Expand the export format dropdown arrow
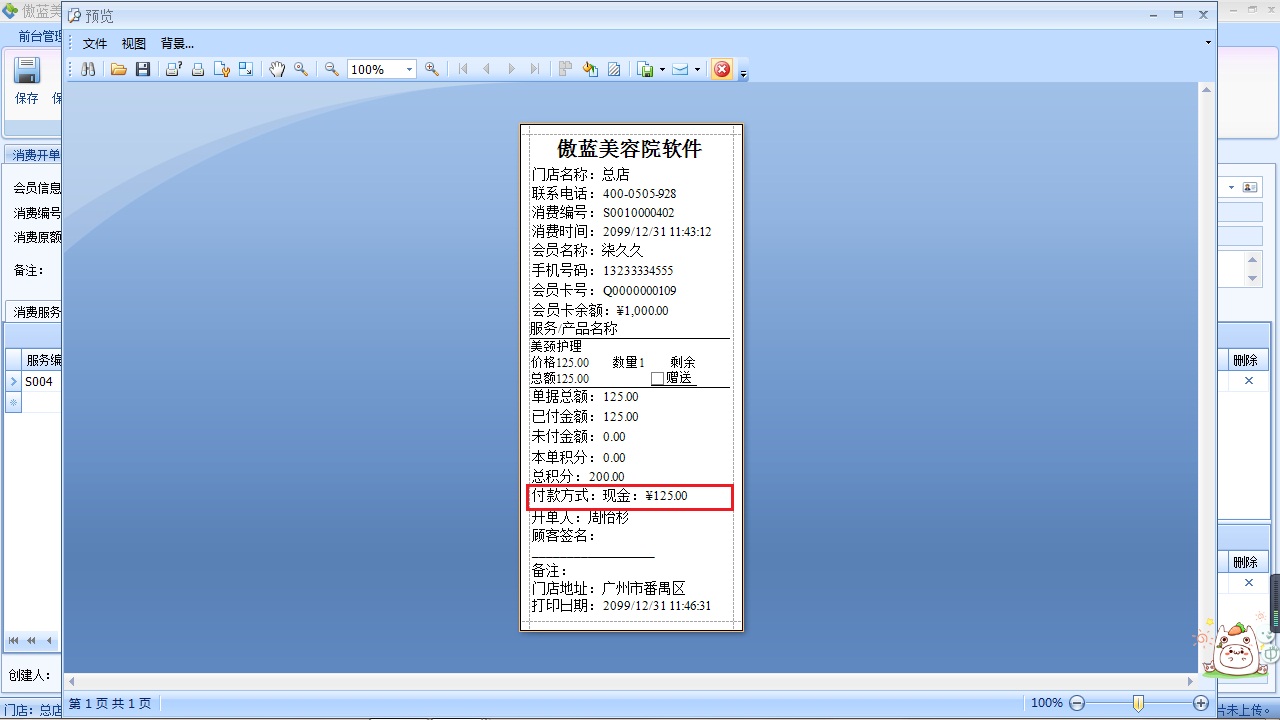1280x720 pixels. click(660, 69)
